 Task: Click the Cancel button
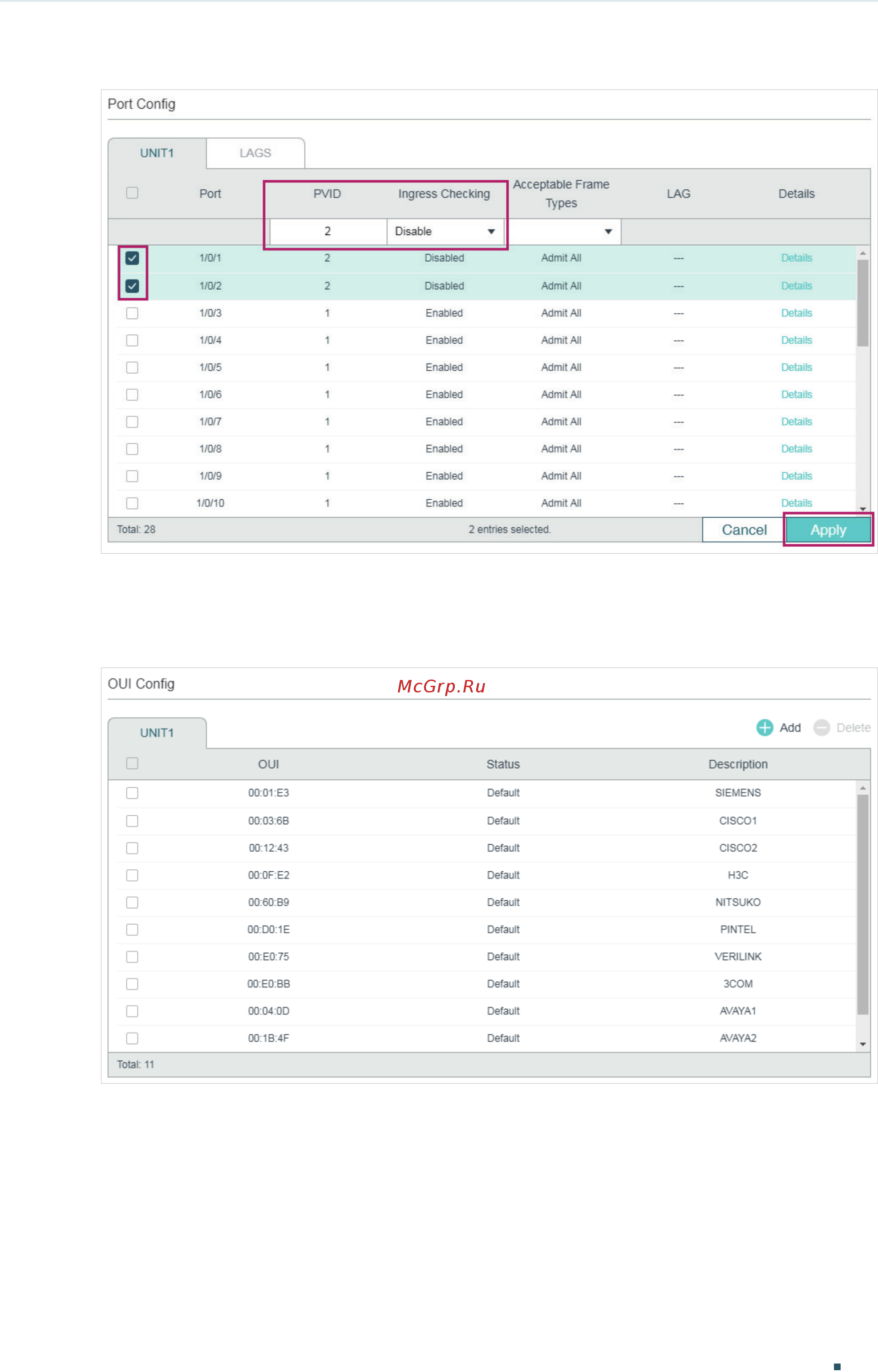tap(744, 530)
